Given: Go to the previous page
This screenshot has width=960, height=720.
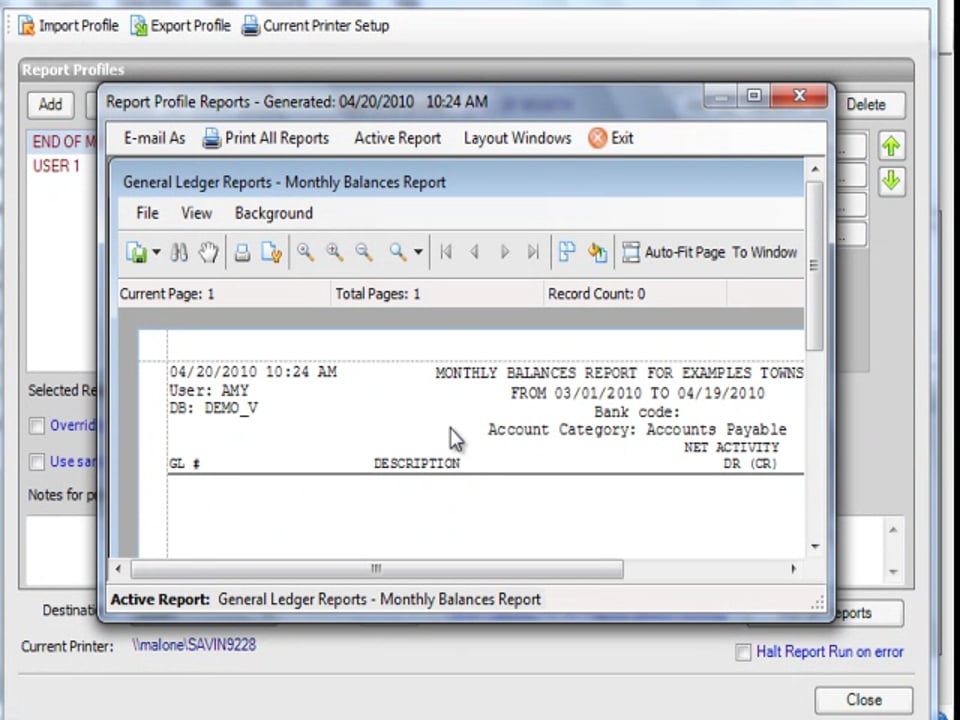Looking at the screenshot, I should click(474, 252).
